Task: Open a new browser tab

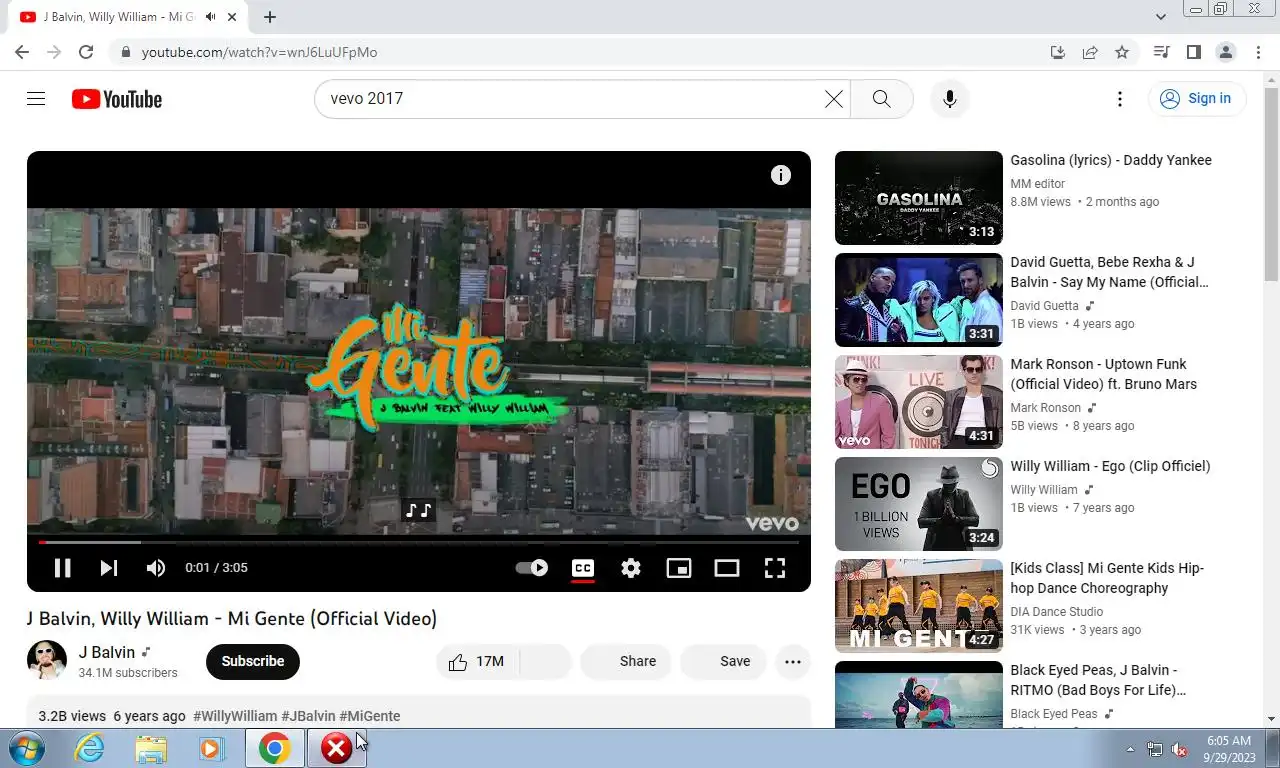Action: click(270, 17)
